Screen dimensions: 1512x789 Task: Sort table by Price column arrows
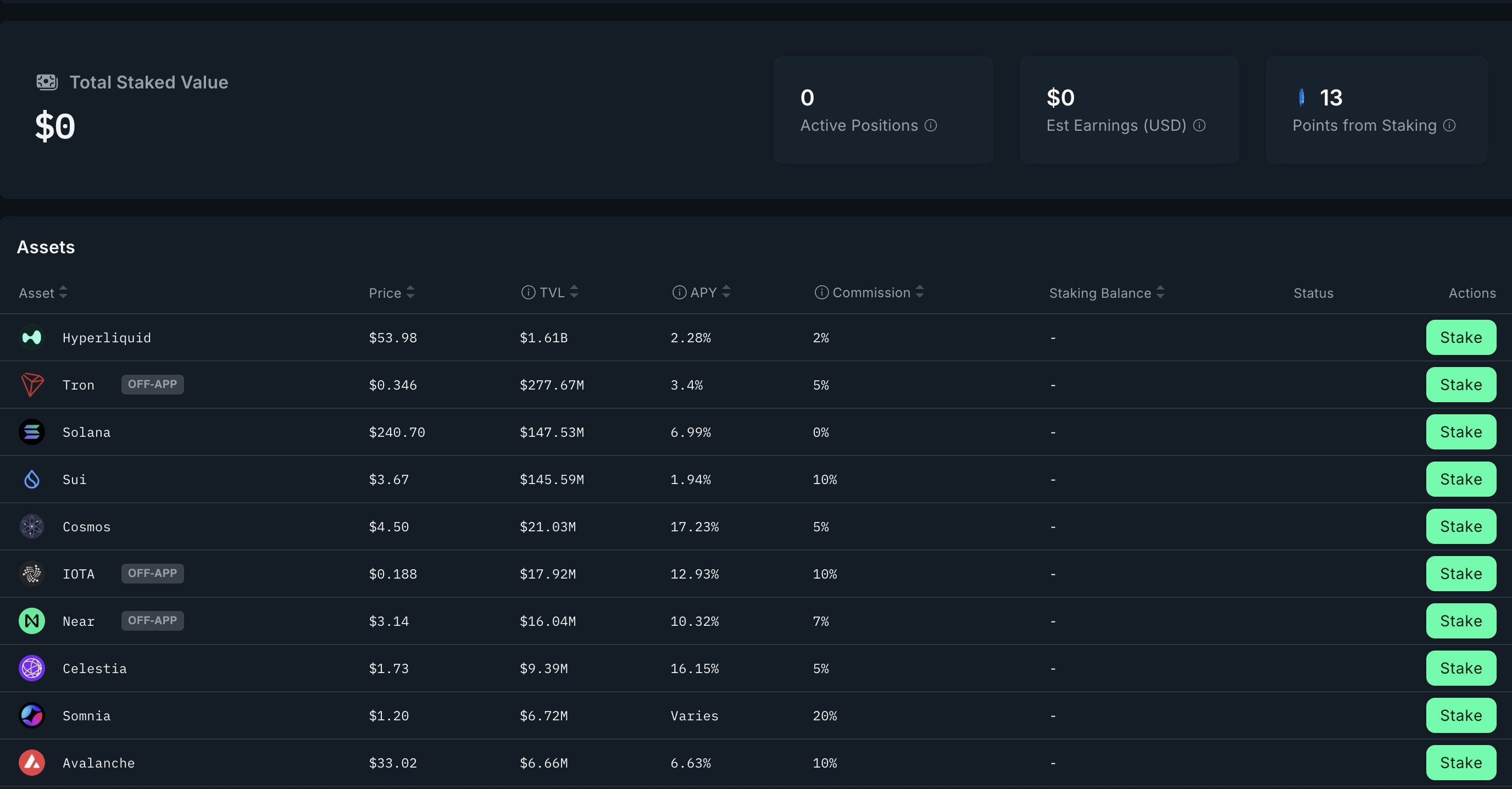(x=410, y=292)
